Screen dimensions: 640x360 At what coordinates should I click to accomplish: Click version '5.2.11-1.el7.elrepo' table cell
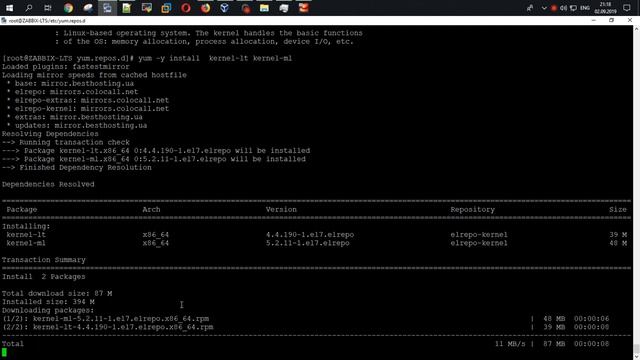[308, 243]
